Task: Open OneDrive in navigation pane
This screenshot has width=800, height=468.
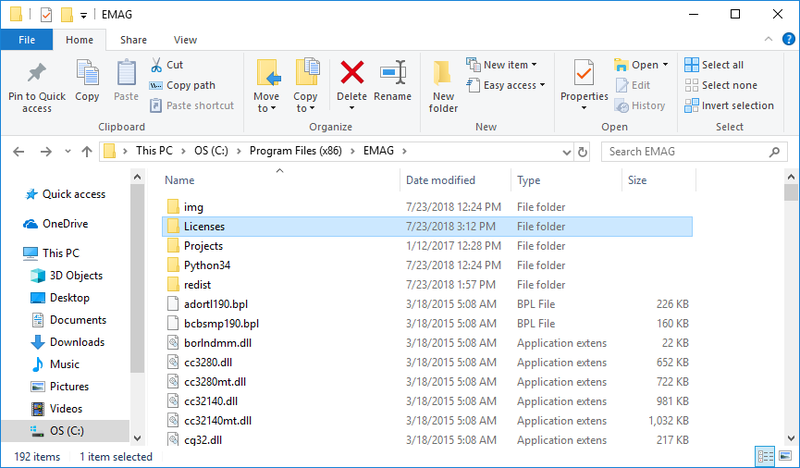Action: click(56, 224)
